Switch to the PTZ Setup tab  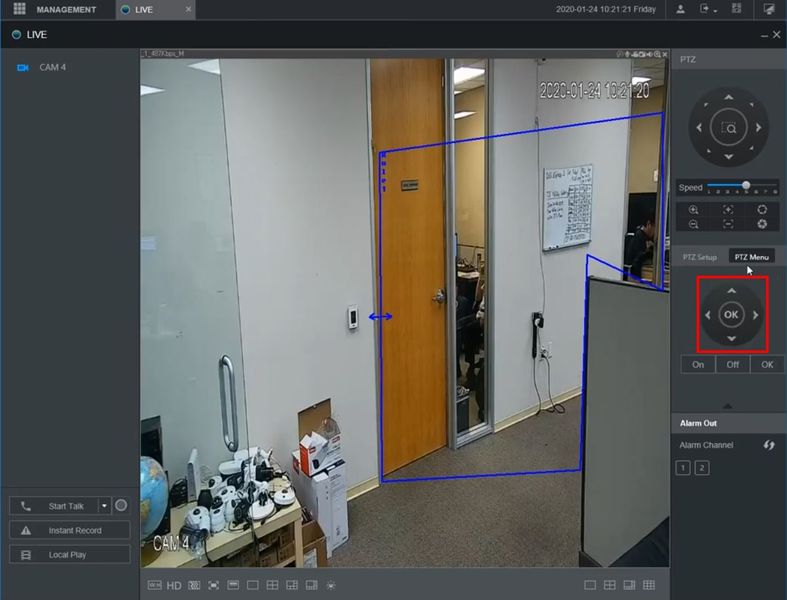700,257
